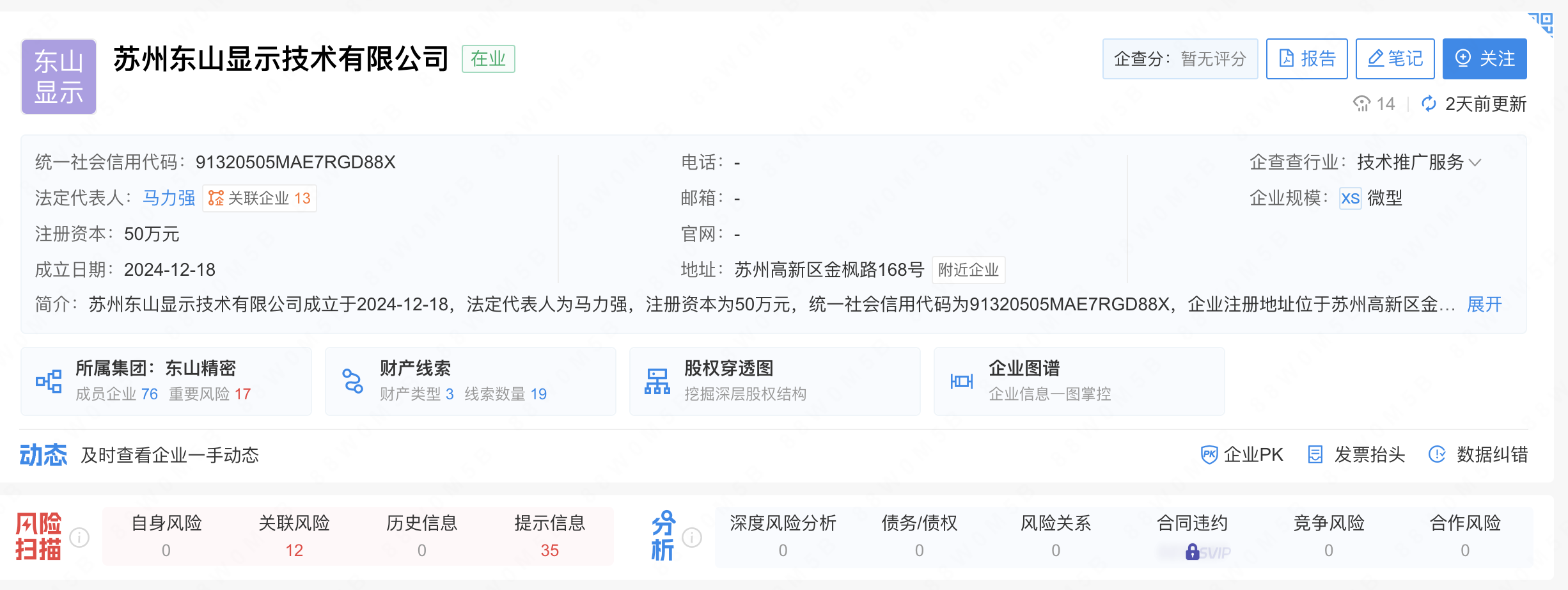Open the 股权穿透图 equity penetration icon
Image resolution: width=1568 pixels, height=590 pixels.
coord(657,380)
